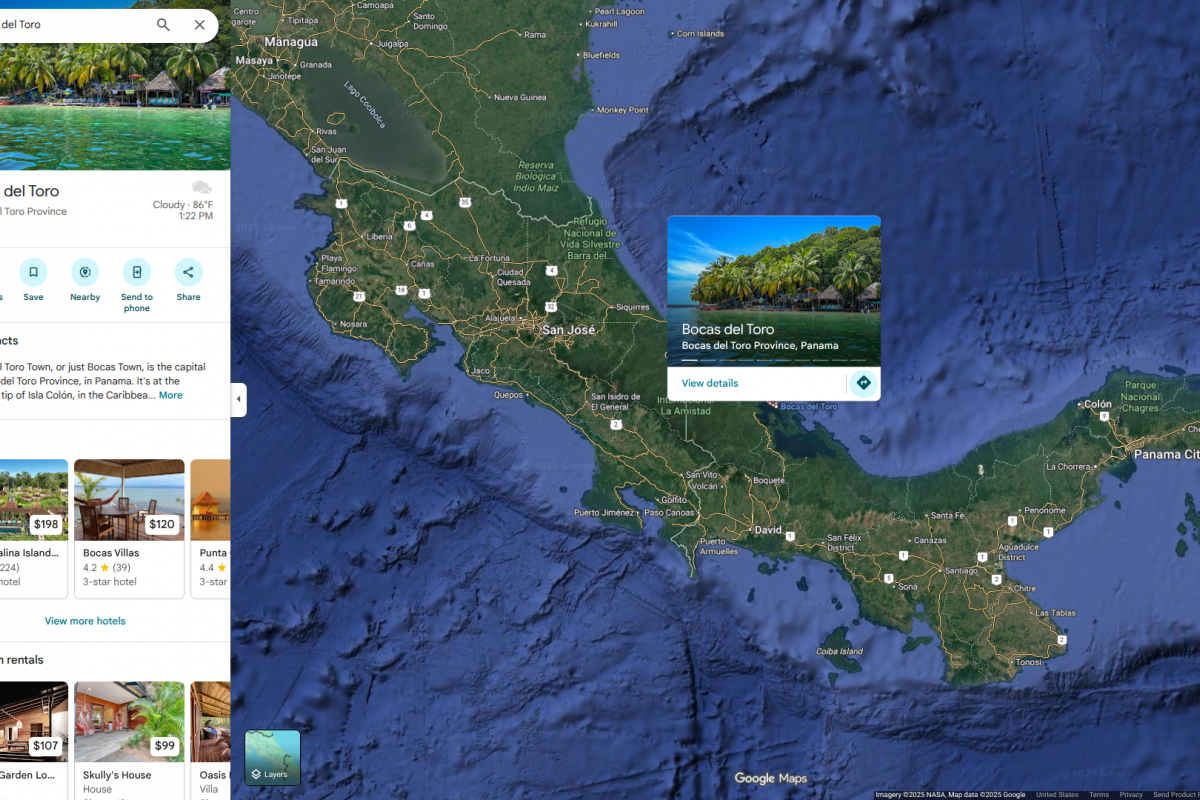Collapse the side panel with arrow
This screenshot has width=1200, height=800.
tap(238, 399)
